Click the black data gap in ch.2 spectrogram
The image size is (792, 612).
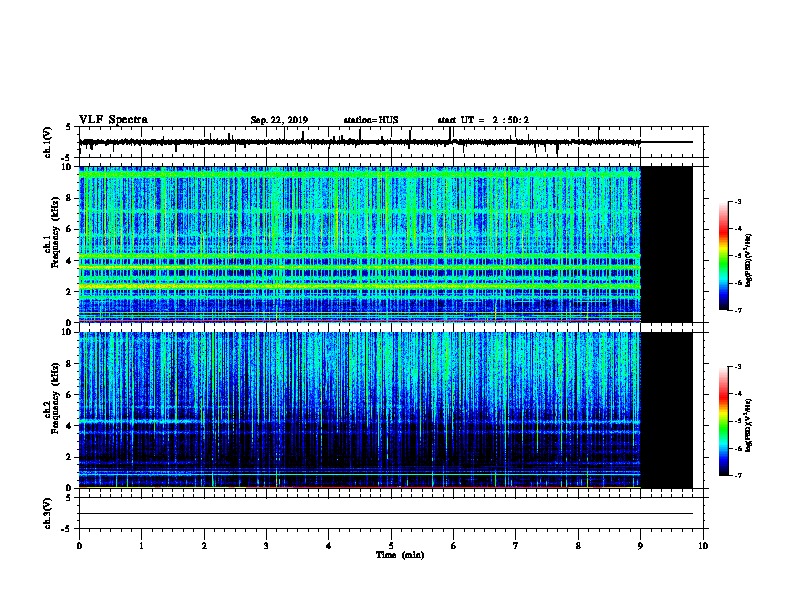pos(667,410)
